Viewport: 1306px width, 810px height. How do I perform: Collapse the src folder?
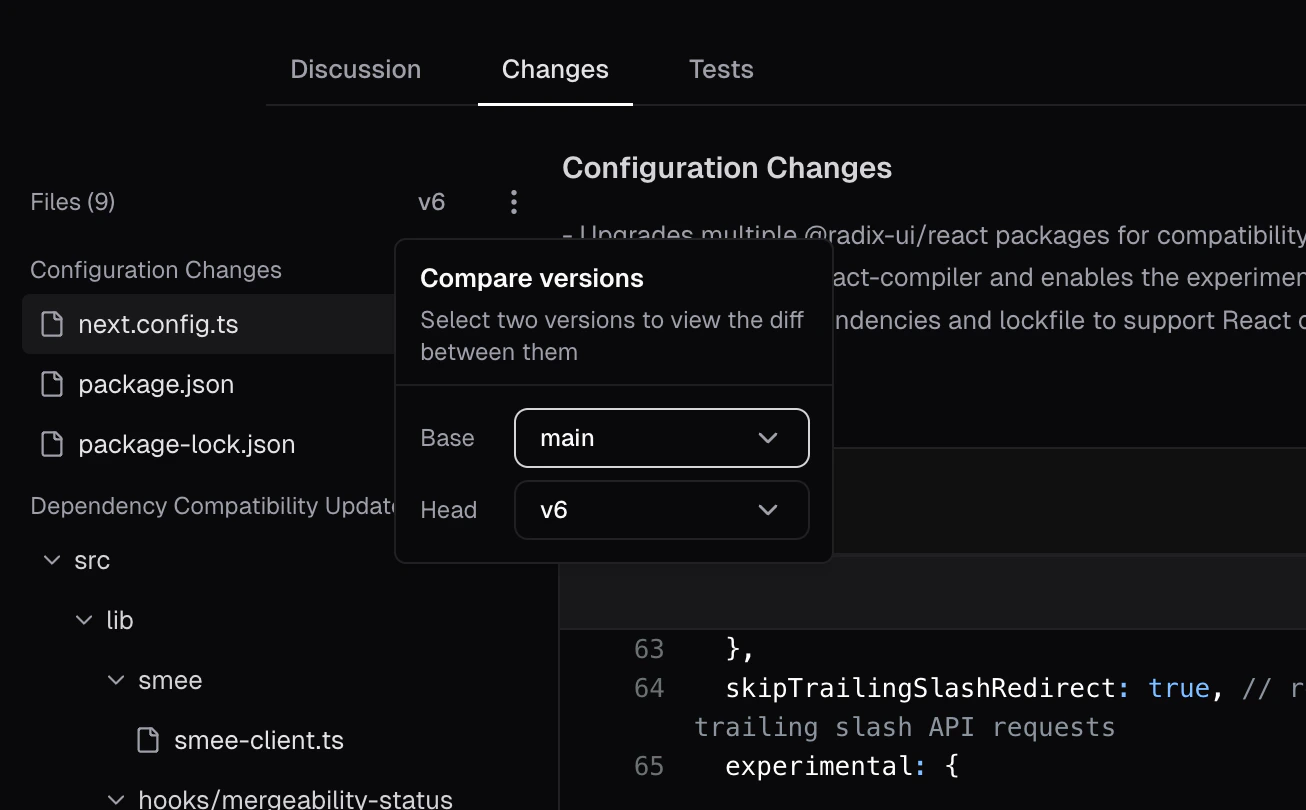click(x=52, y=560)
